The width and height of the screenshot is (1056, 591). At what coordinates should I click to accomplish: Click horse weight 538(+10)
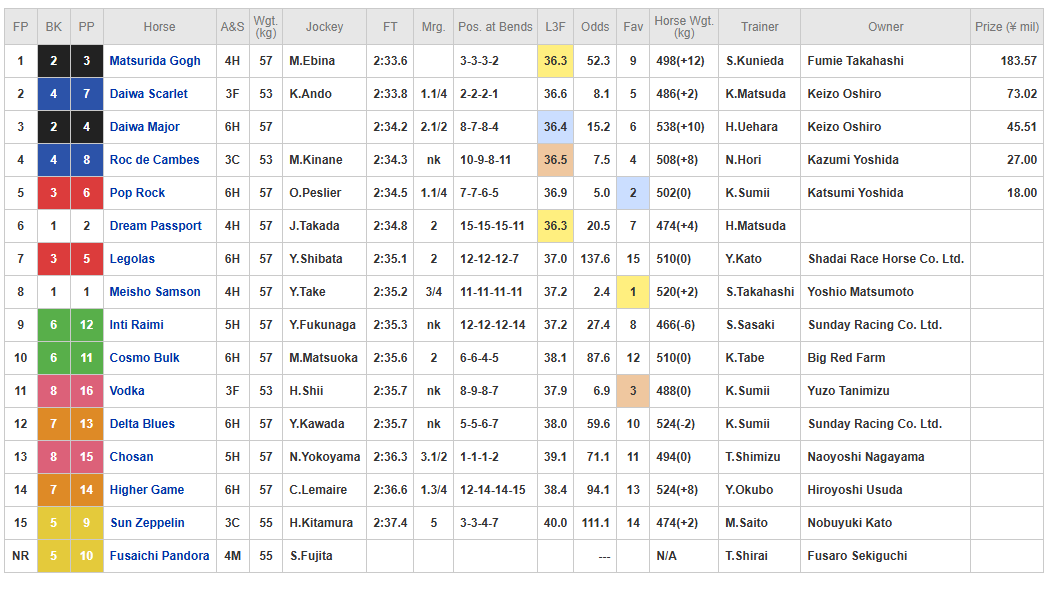[680, 127]
